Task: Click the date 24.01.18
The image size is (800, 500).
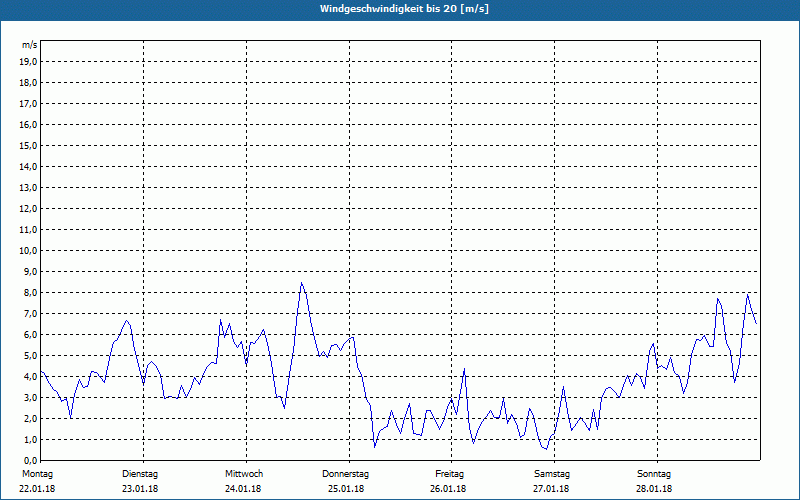Action: click(x=243, y=489)
